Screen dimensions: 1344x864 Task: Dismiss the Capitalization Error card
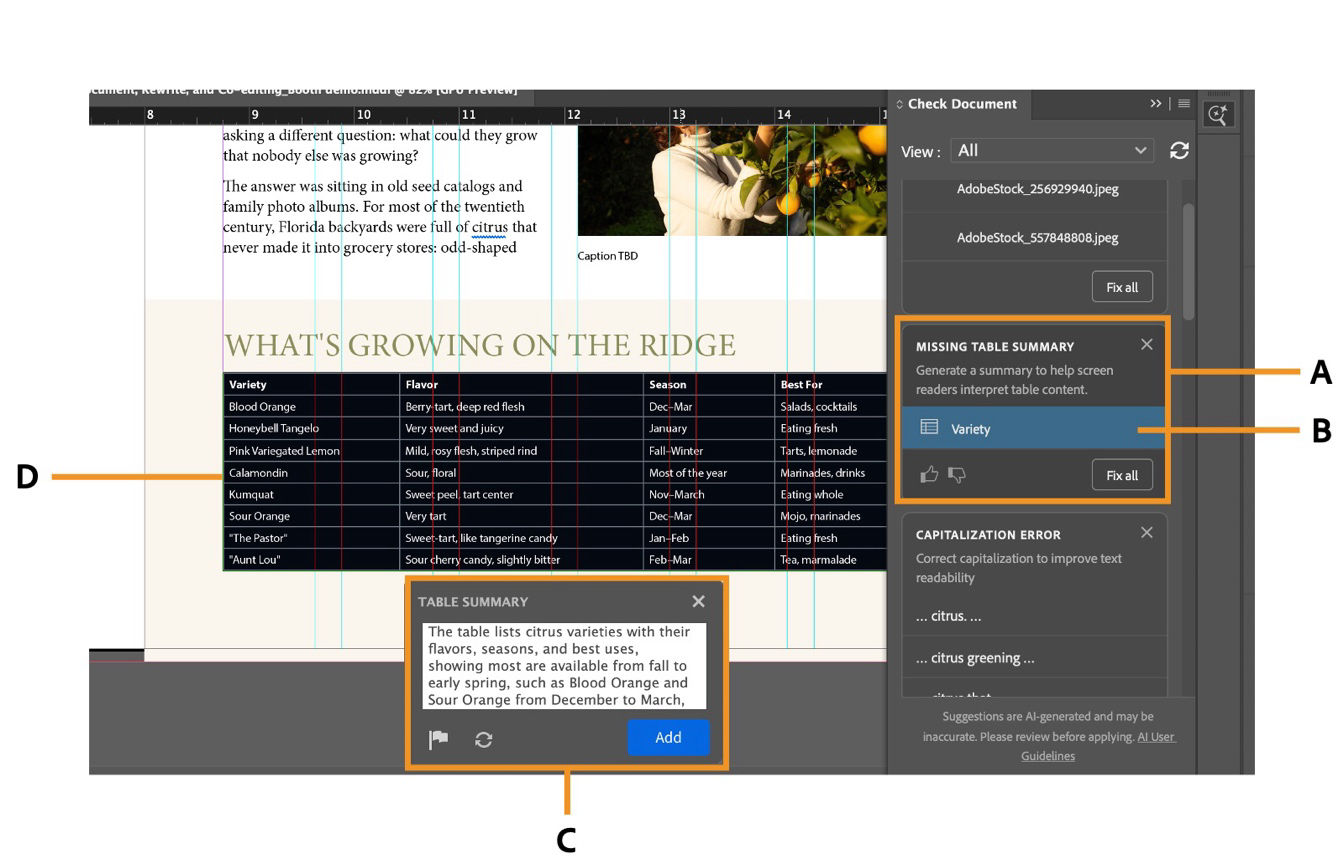click(x=1147, y=532)
